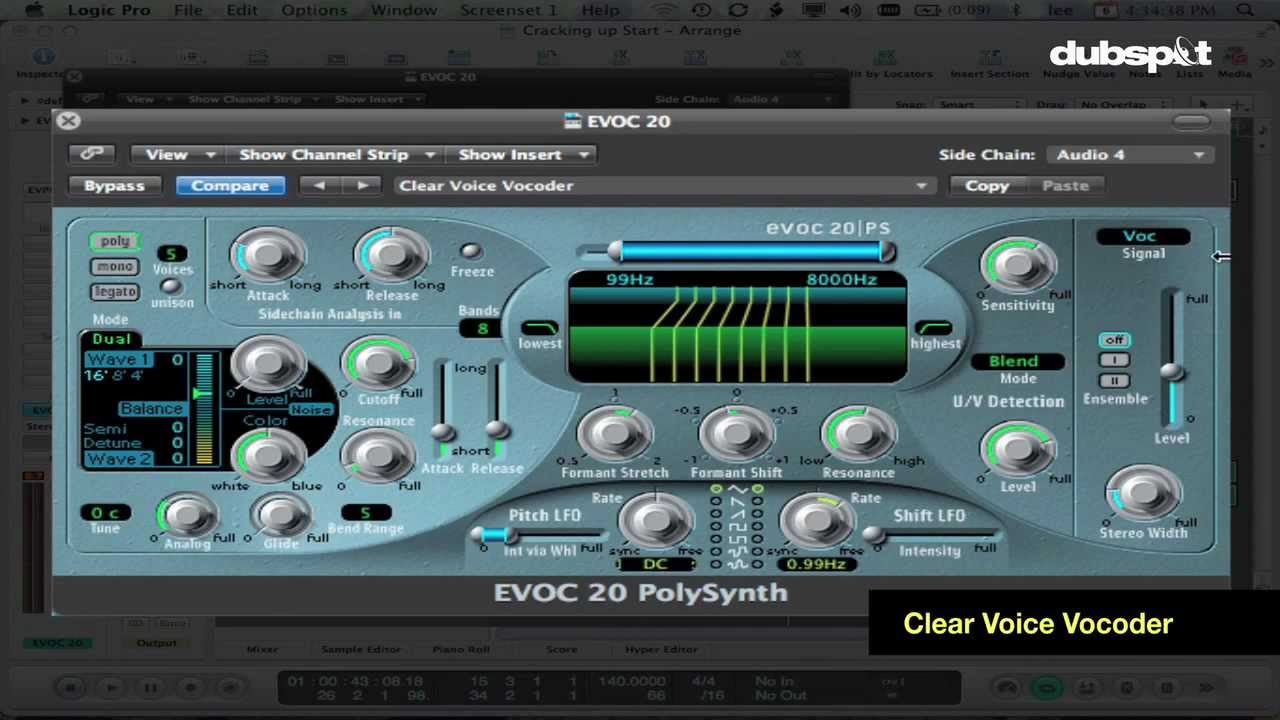Set Ensemble to II
Viewport: 1280px width, 720px height.
[1114, 380]
